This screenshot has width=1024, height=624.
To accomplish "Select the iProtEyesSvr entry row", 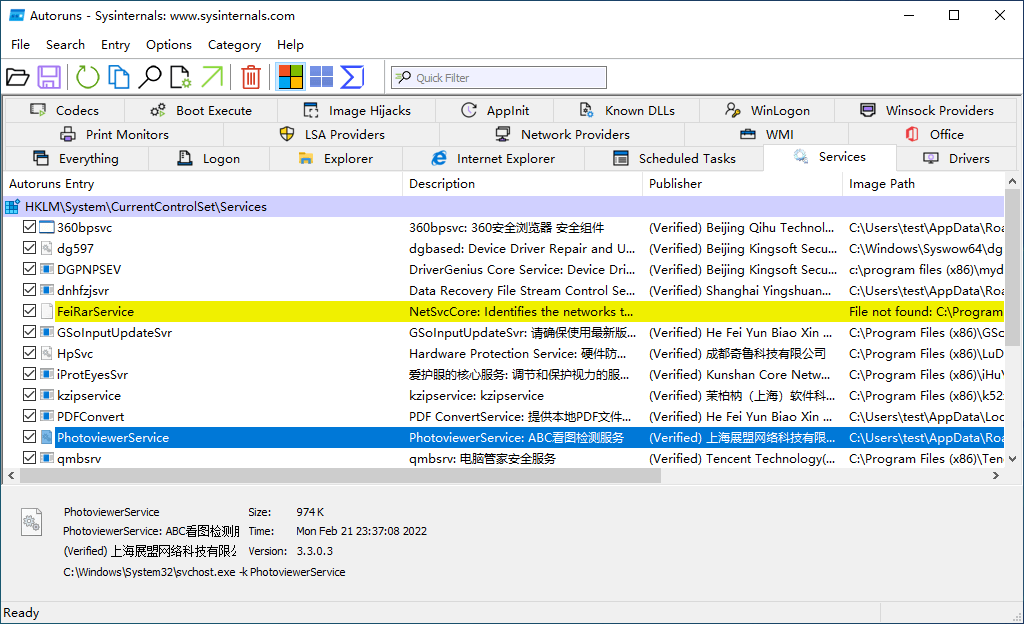I will pos(504,375).
